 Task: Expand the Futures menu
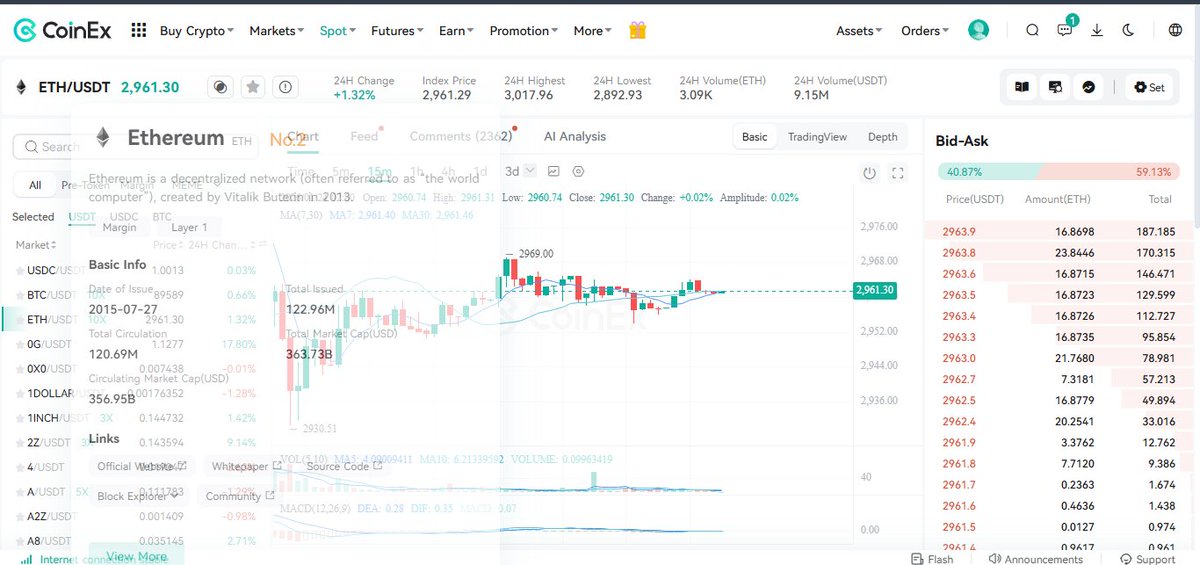click(397, 31)
